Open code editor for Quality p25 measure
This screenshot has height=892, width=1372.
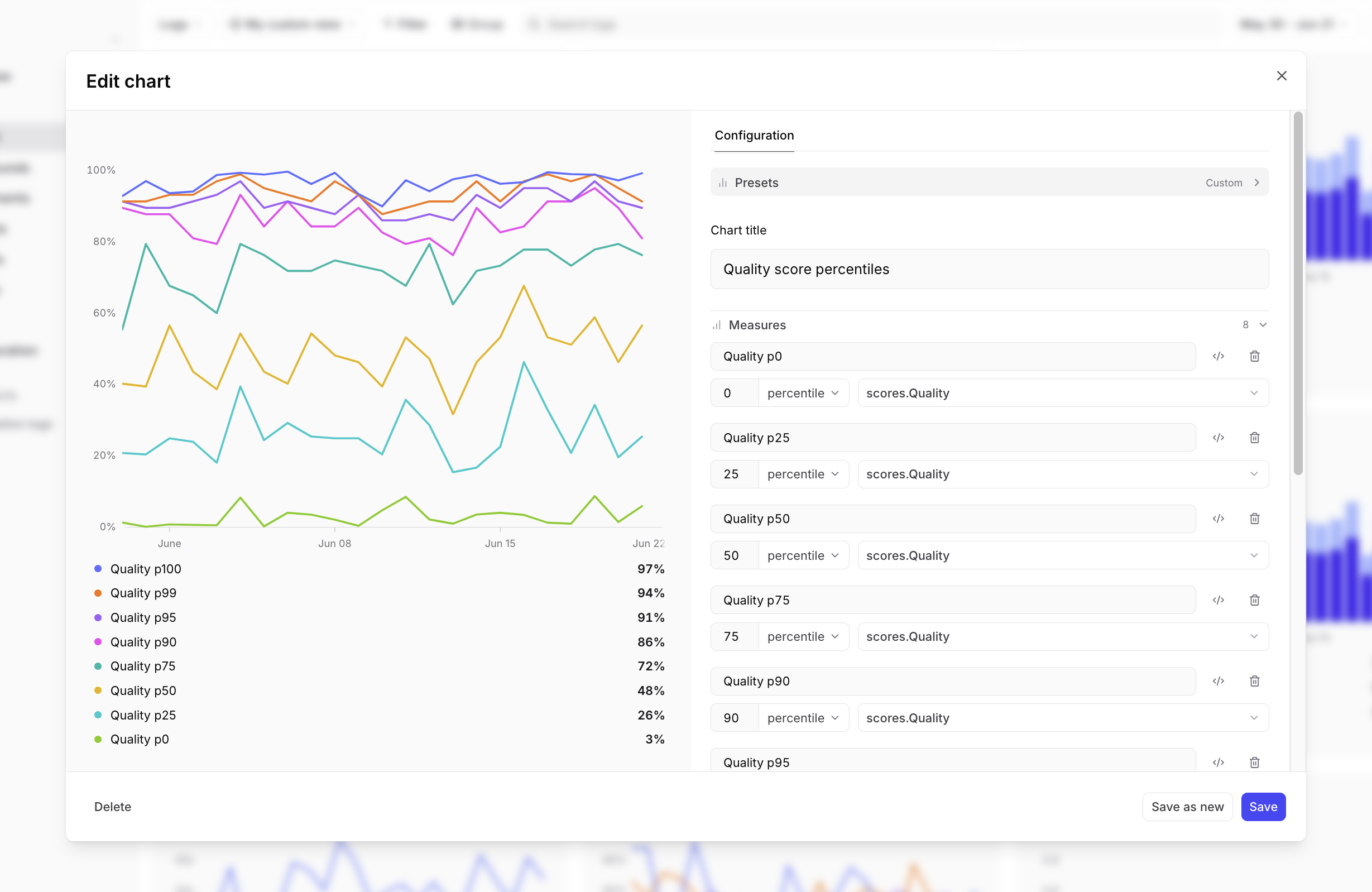pos(1218,438)
